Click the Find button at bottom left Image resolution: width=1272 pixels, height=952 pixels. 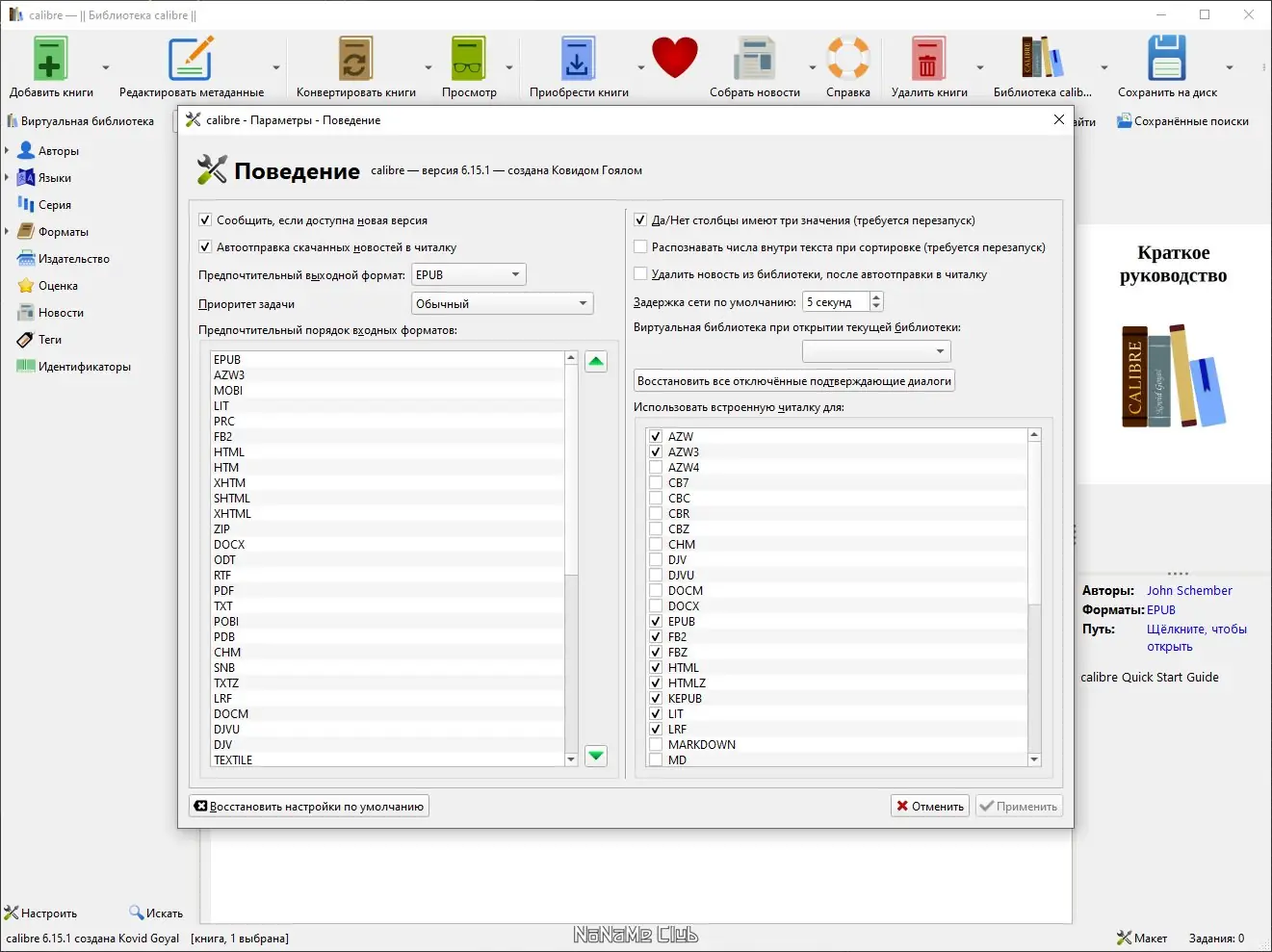(156, 913)
